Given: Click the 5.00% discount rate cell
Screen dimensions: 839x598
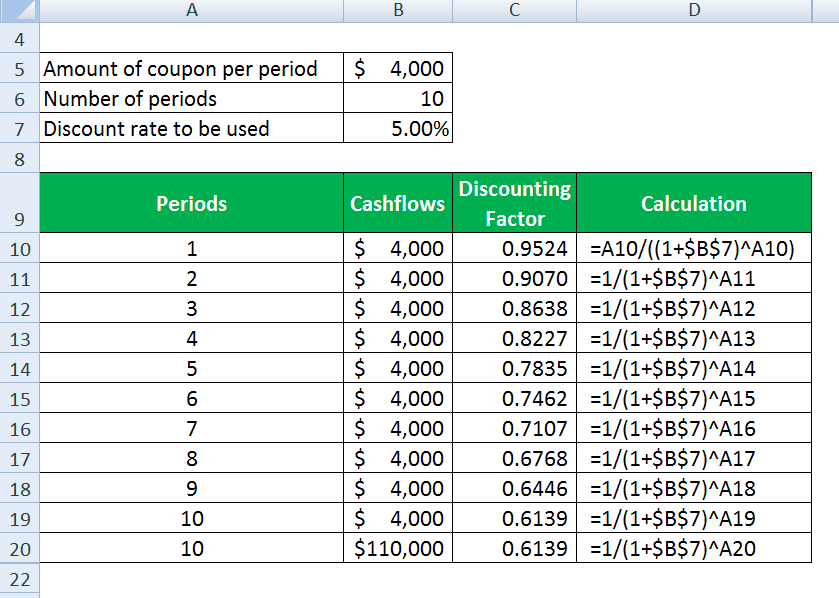Looking at the screenshot, I should click(397, 128).
